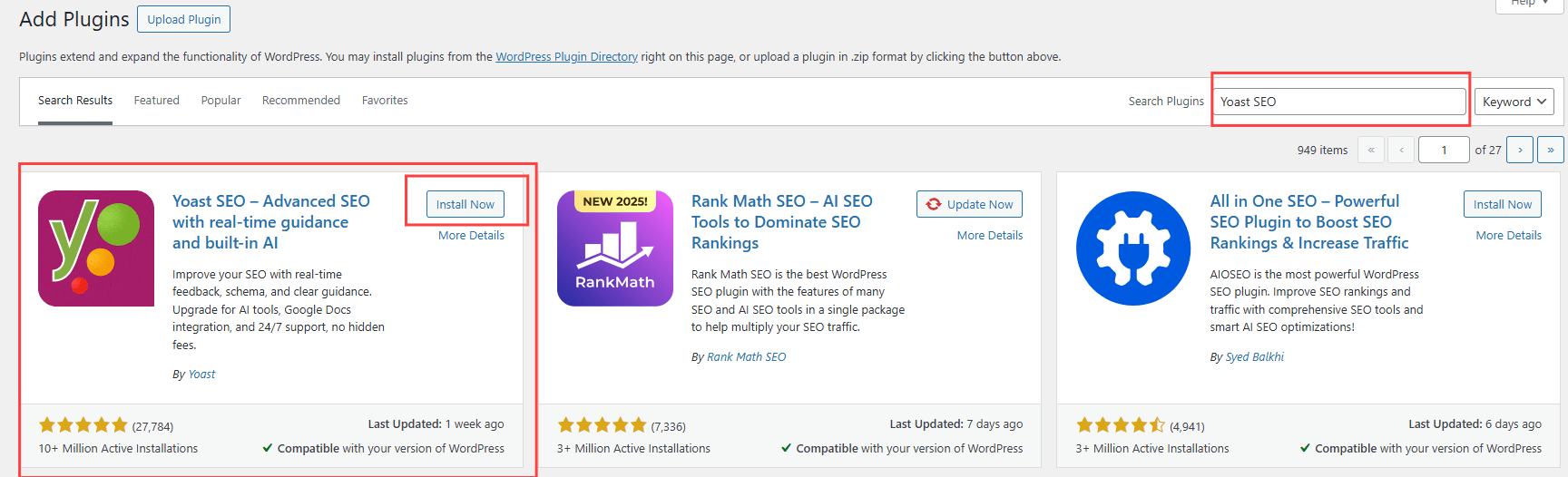1568x477 pixels.
Task: Click the Syed Balkhi author link
Action: (x=1255, y=356)
